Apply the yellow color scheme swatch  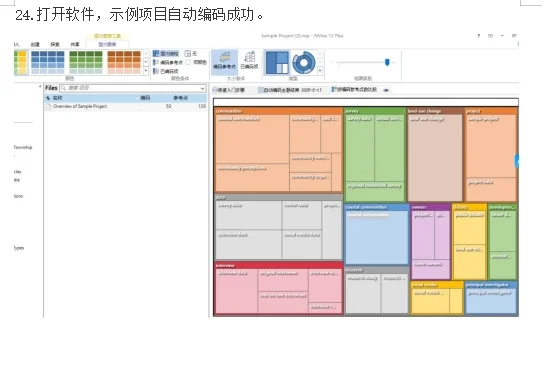[x=21, y=62]
